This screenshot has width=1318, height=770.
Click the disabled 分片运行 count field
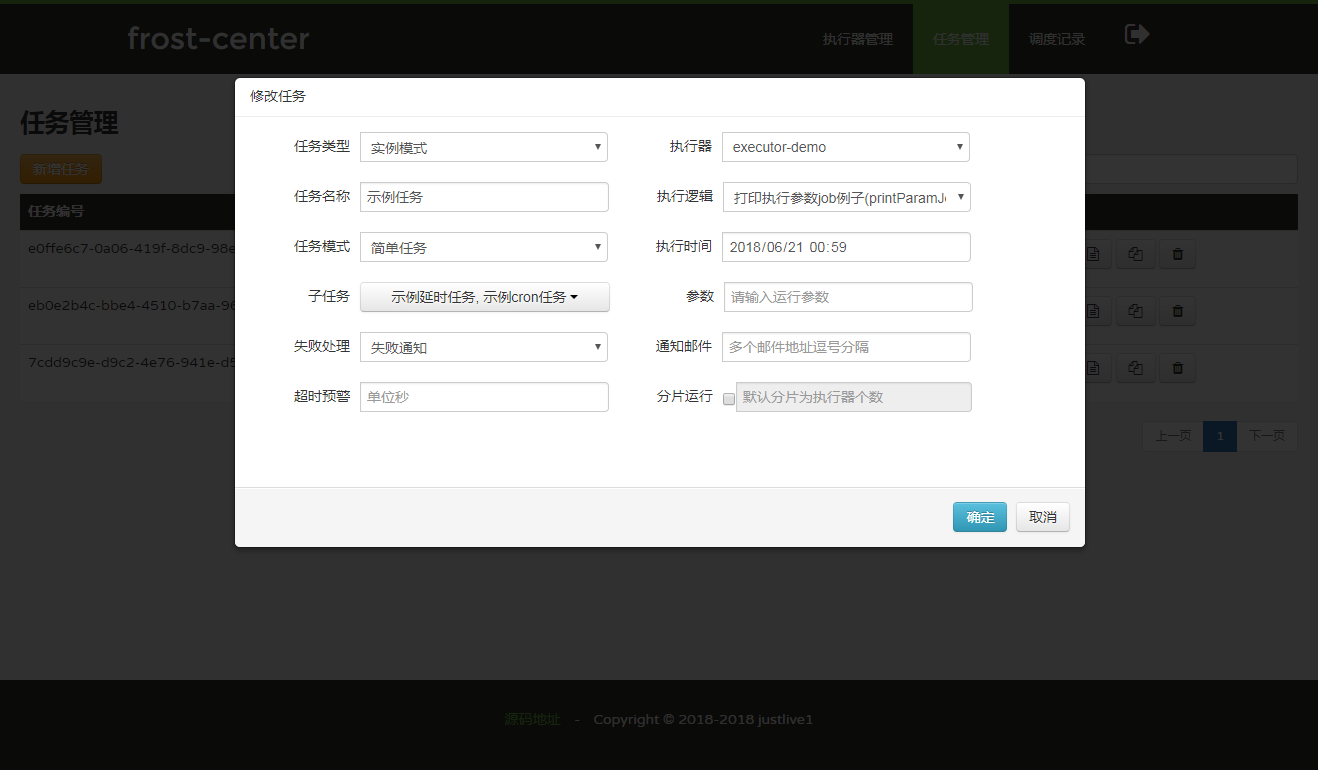pyautogui.click(x=854, y=397)
